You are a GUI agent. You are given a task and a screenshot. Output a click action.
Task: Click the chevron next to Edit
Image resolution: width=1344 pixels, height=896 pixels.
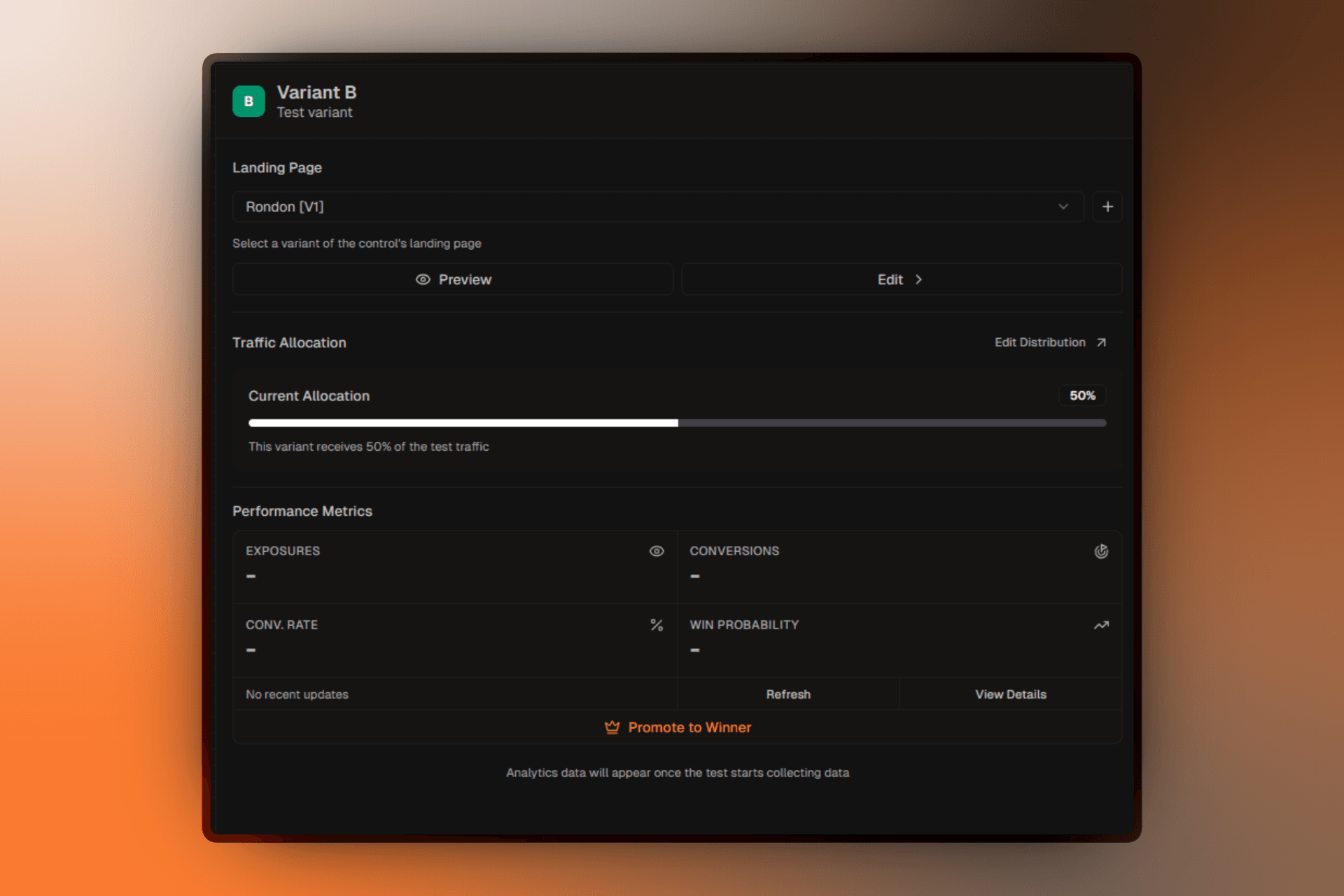click(x=918, y=279)
